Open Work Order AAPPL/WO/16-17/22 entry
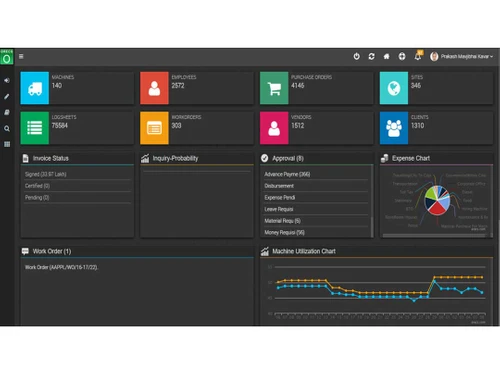500x375 pixels. coord(61,267)
